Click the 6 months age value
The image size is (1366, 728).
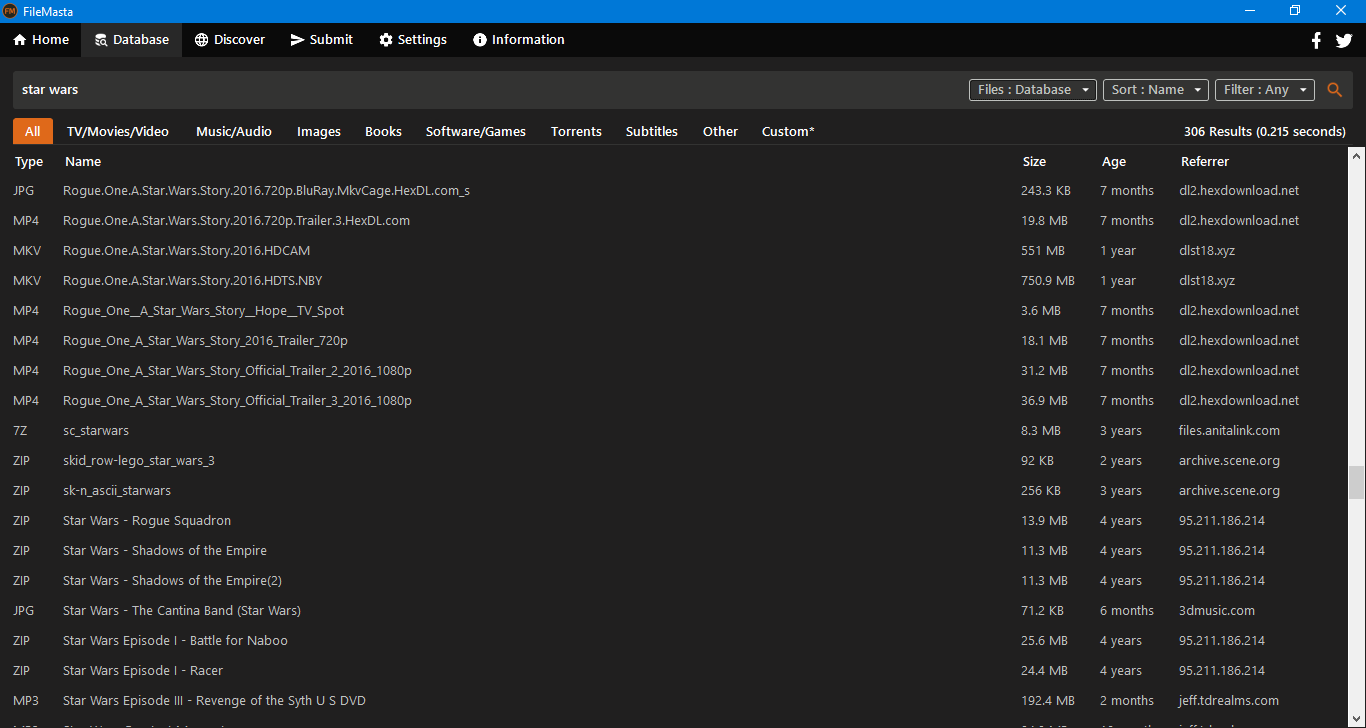pyautogui.click(x=1127, y=611)
